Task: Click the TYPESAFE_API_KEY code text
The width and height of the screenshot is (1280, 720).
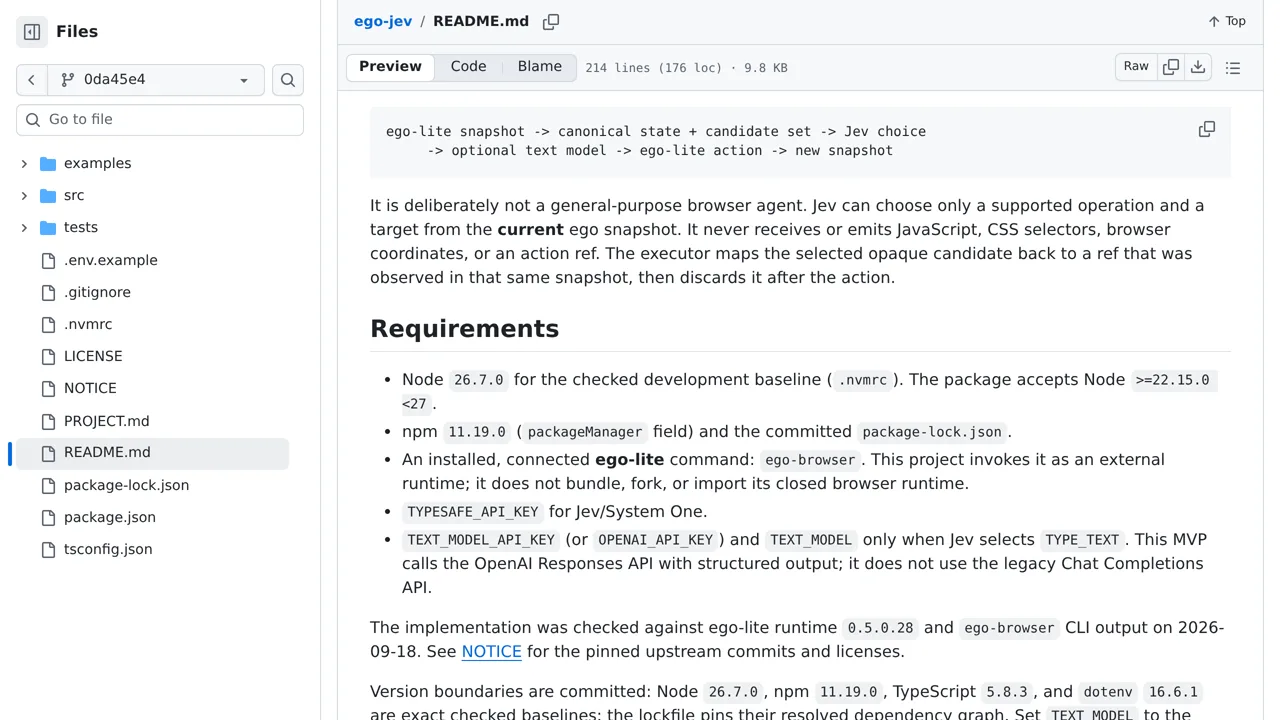Action: [x=473, y=512]
